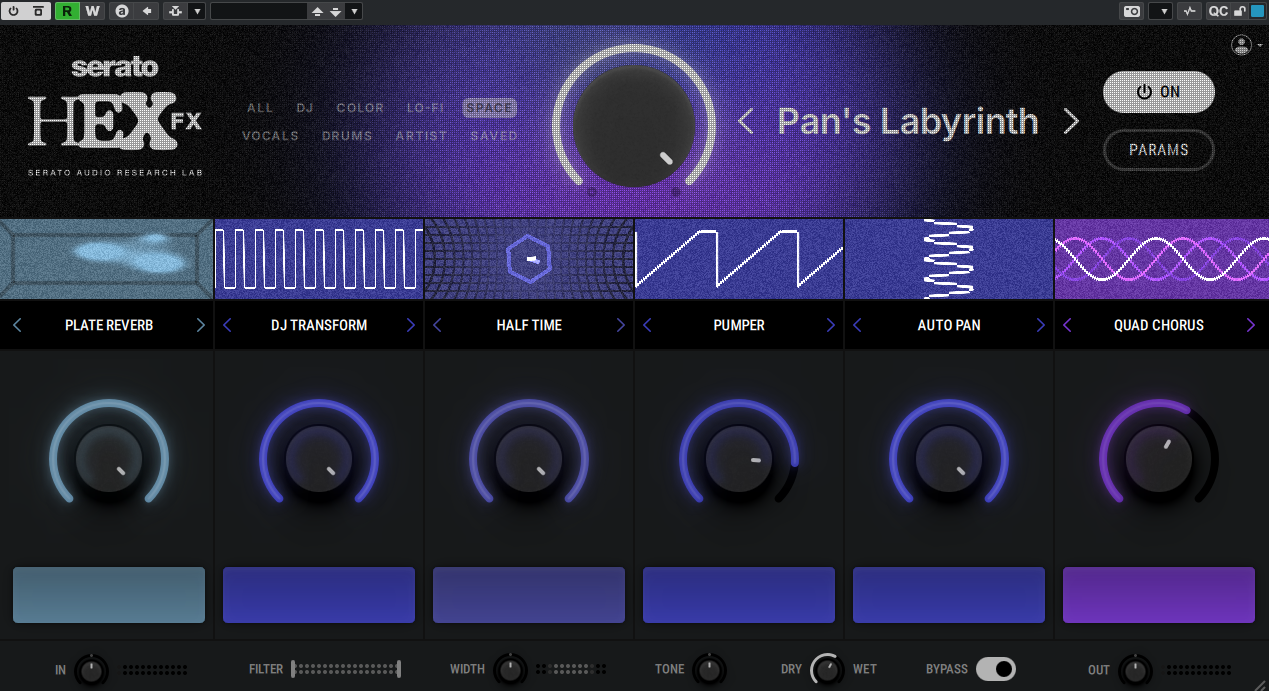Select the COLOR preset category
1269x691 pixels.
click(x=360, y=108)
